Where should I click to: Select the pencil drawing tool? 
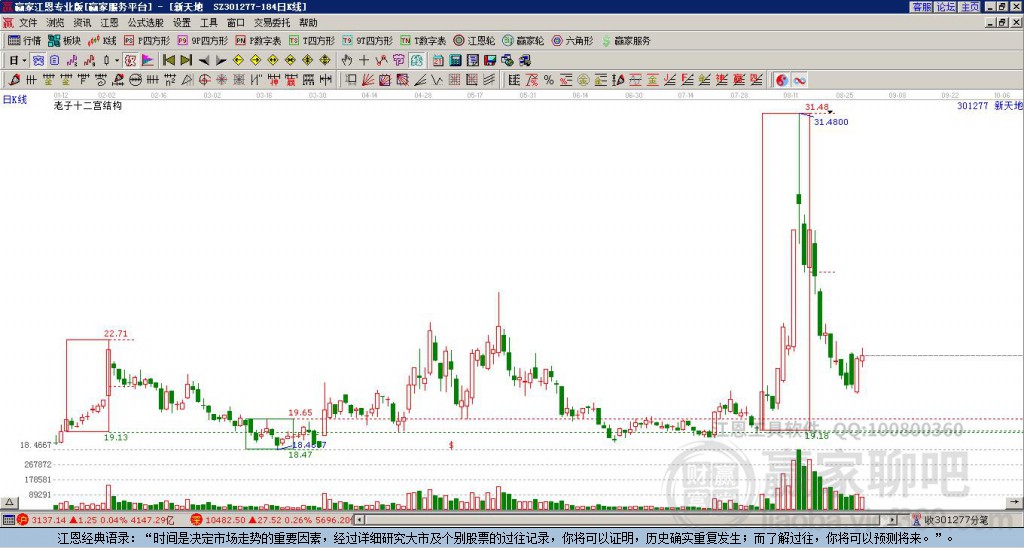[x=14, y=80]
